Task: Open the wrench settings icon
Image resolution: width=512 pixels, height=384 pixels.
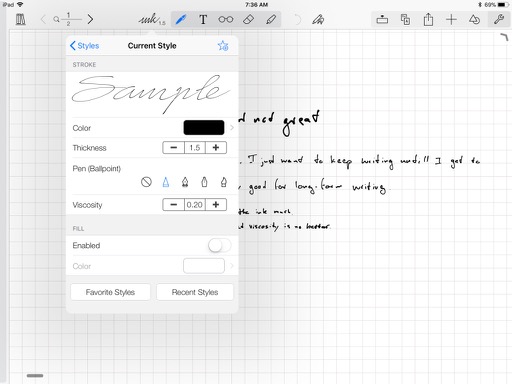Action: [x=499, y=19]
